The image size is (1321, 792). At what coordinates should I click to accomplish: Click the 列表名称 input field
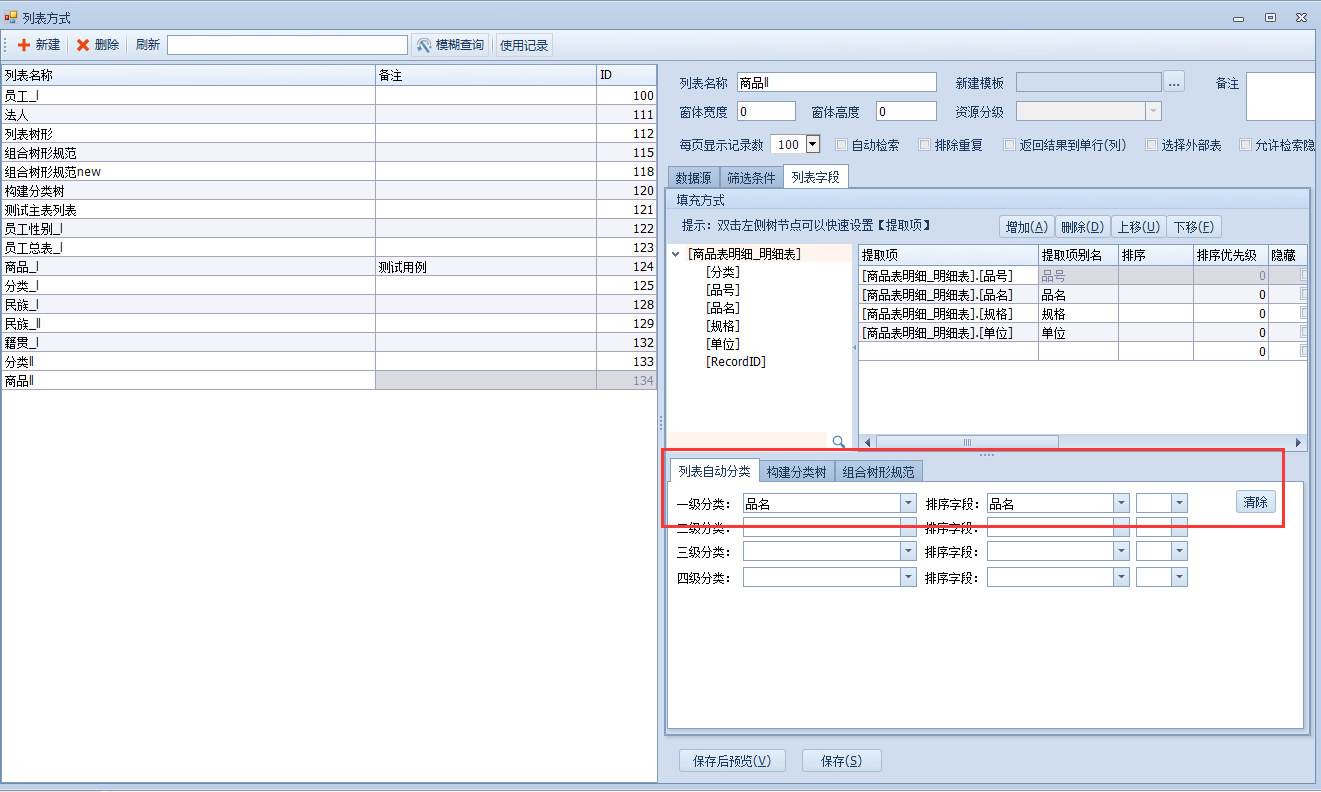pyautogui.click(x=836, y=83)
